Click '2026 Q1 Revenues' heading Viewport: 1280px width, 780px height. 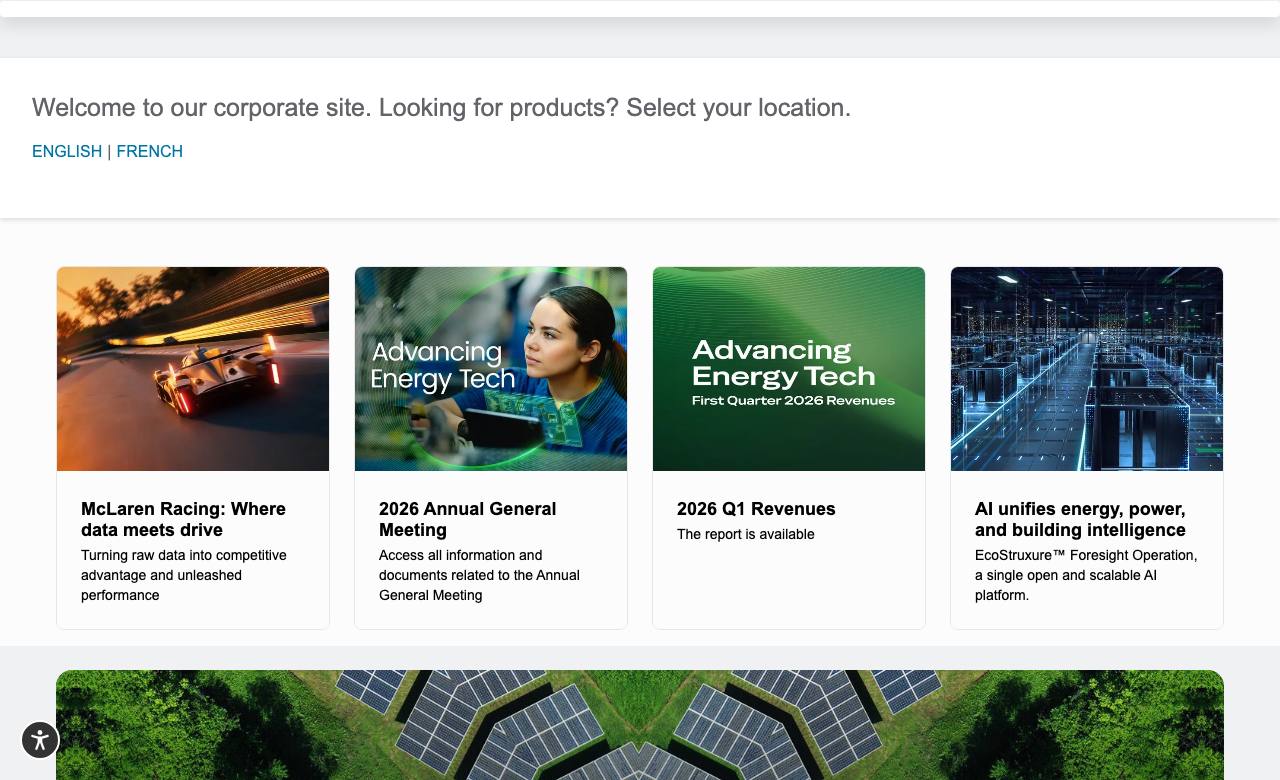(756, 509)
